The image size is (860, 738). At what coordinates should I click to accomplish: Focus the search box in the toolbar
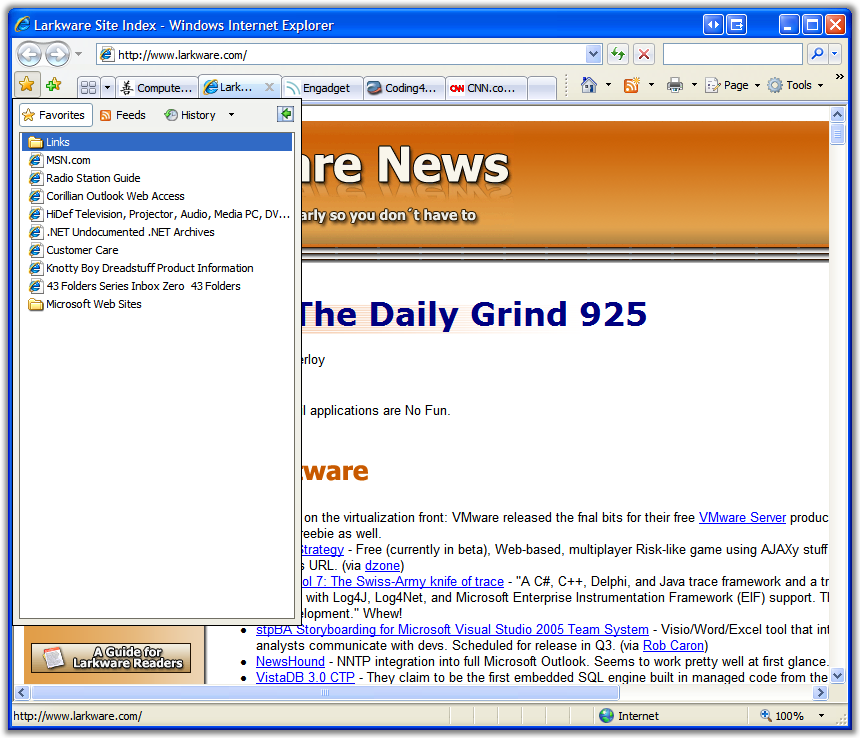pos(733,54)
